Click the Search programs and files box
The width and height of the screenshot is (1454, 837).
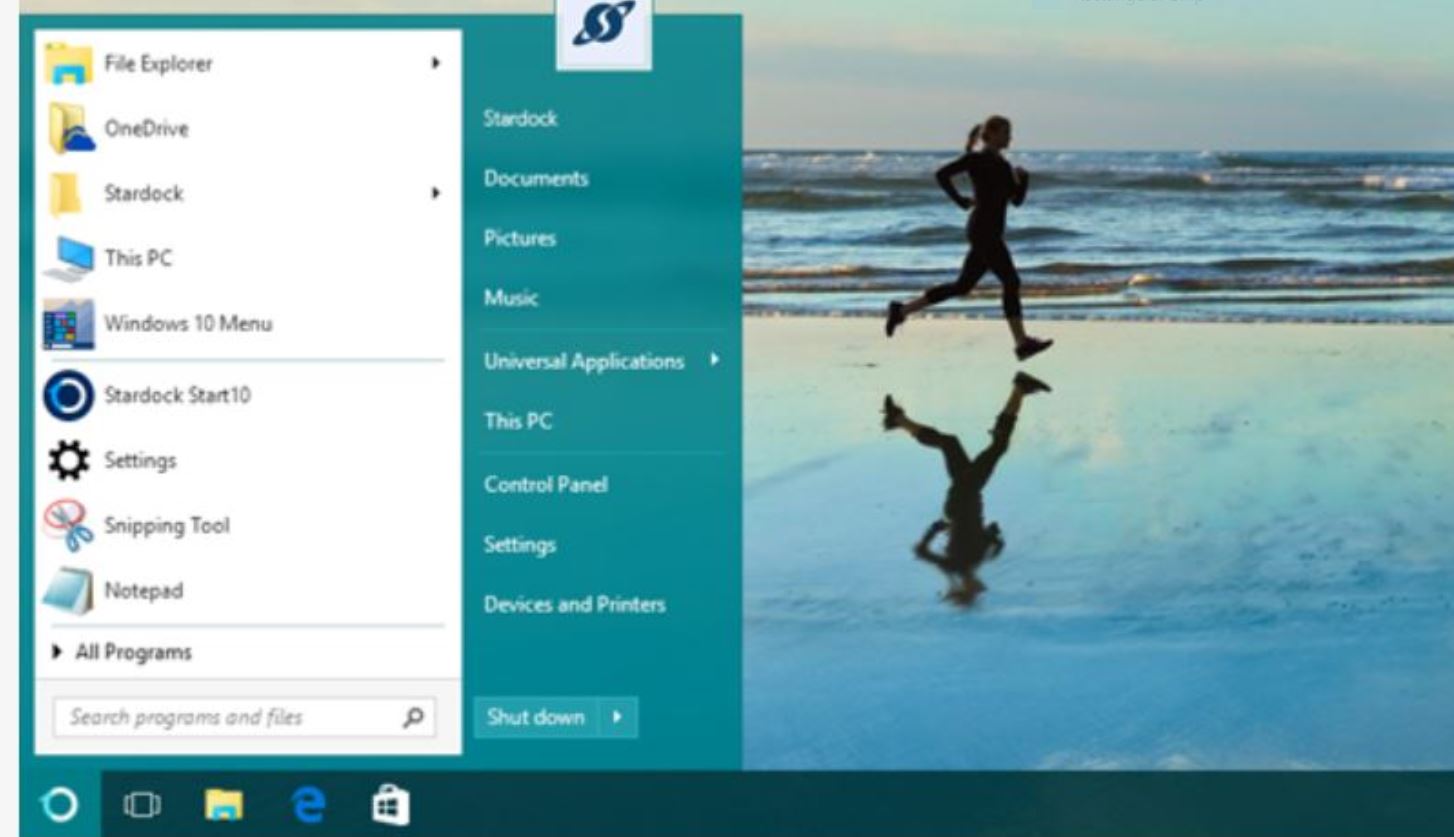(x=230, y=717)
